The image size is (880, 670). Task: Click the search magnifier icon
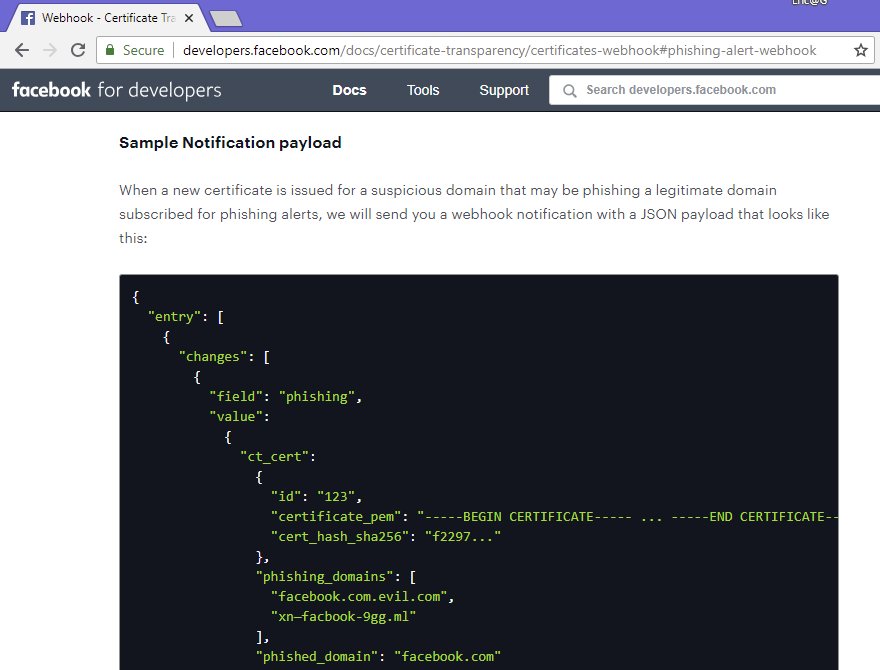(570, 90)
